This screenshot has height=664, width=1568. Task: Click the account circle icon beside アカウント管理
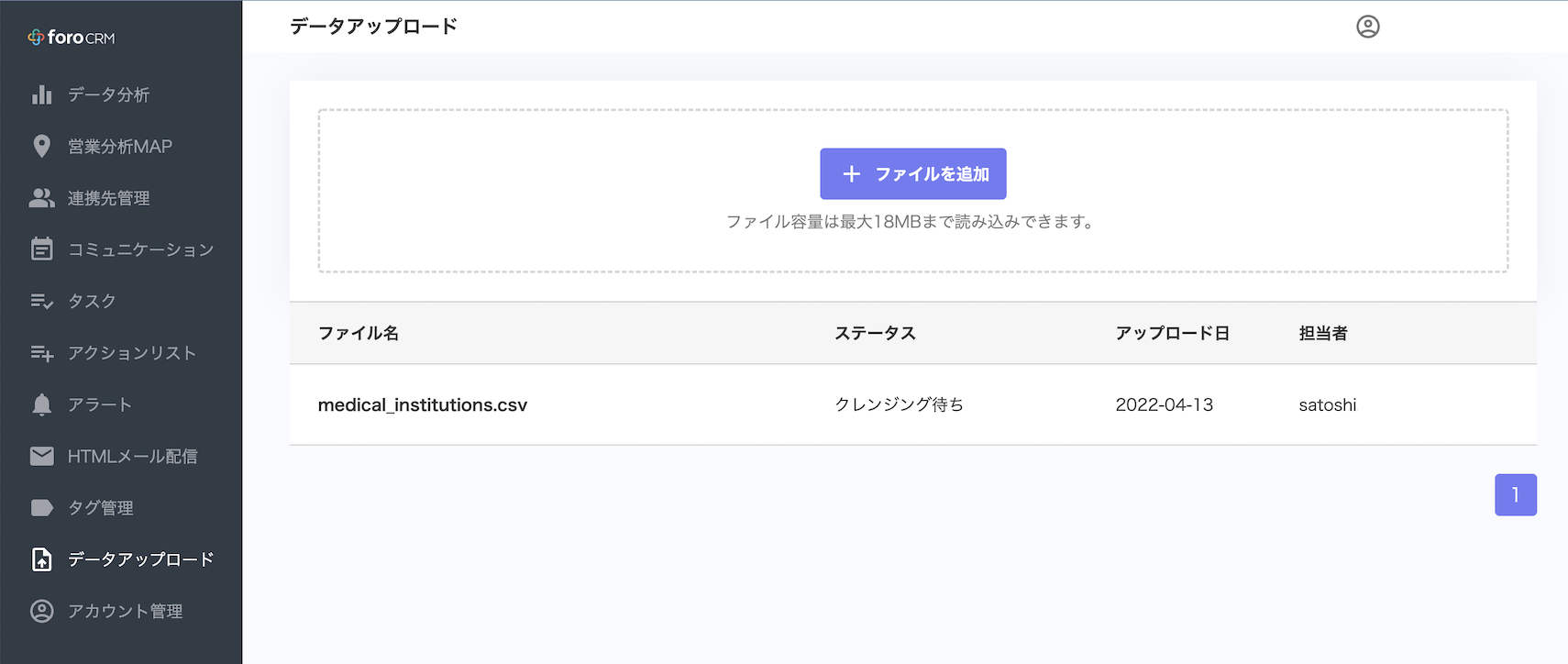[42, 611]
